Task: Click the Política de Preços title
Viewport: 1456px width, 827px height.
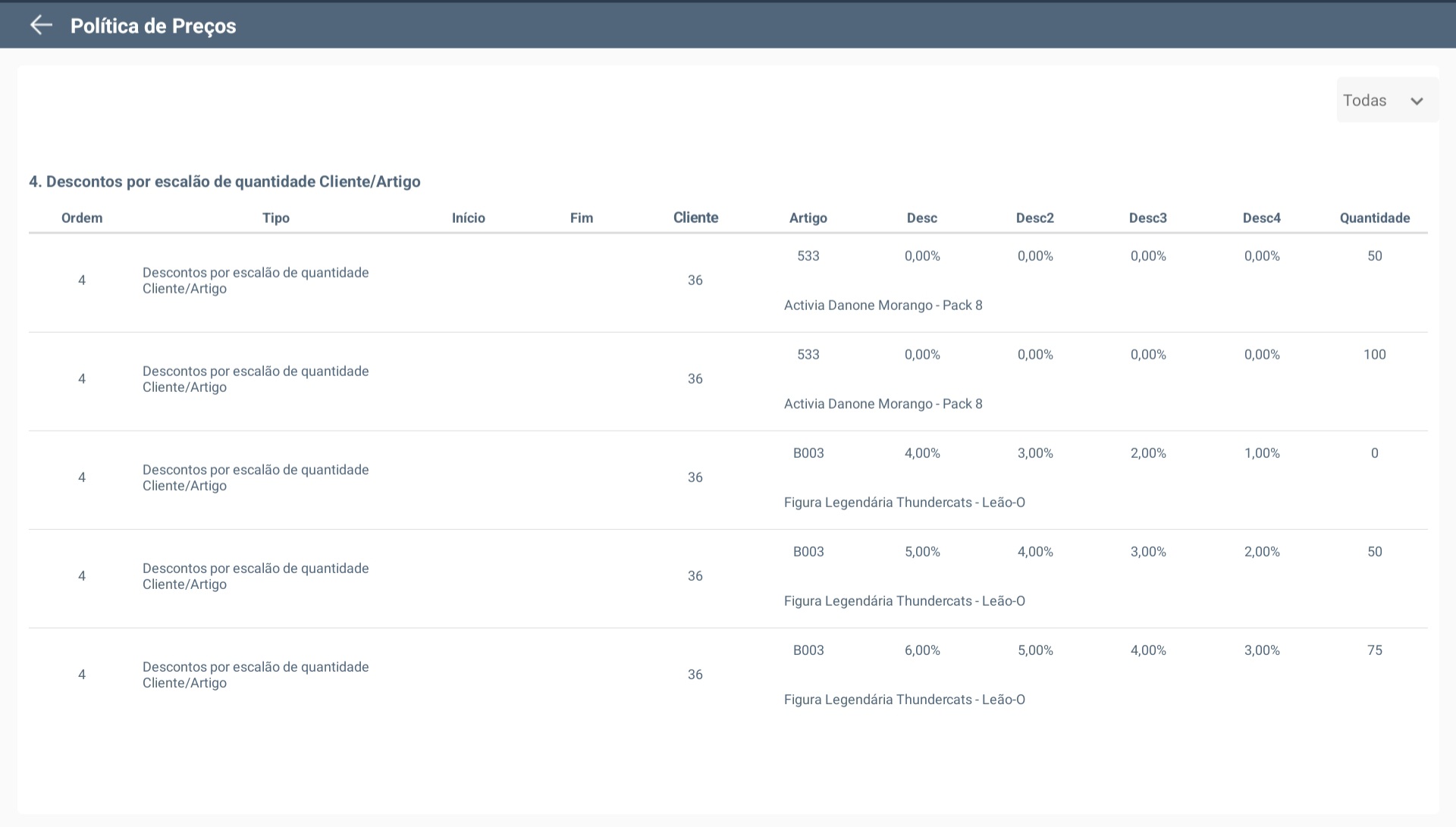Action: (x=153, y=26)
